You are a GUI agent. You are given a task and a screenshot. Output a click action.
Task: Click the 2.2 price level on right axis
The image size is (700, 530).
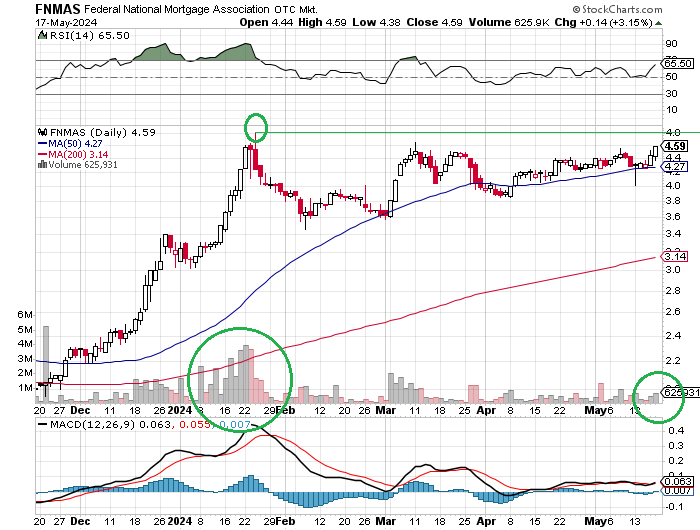point(673,360)
